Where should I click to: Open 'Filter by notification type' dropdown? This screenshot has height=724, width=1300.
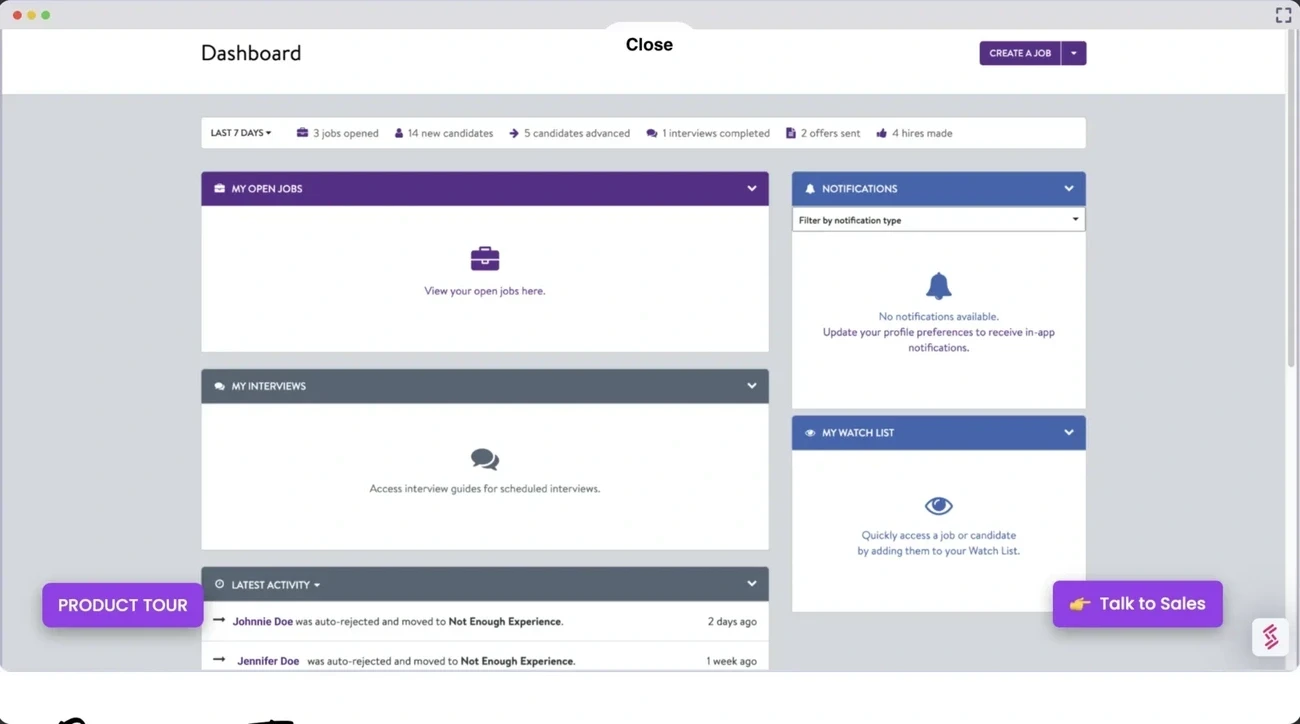click(938, 220)
